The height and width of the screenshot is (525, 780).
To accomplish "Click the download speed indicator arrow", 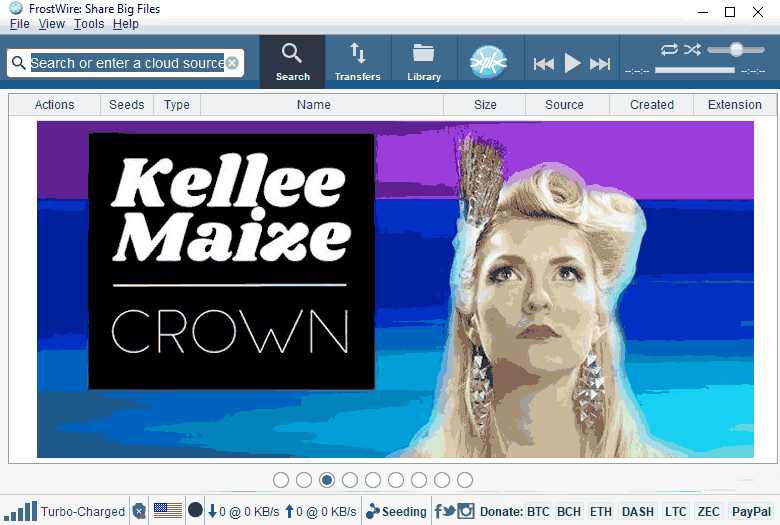I will click(212, 511).
